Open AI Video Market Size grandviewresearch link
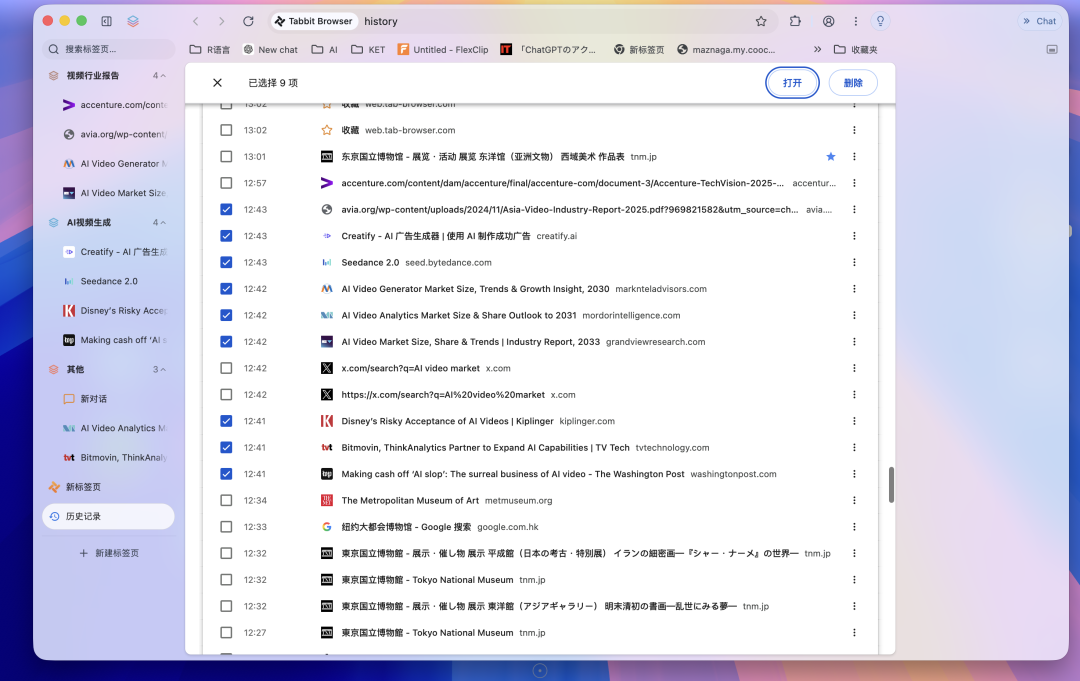Screen dimensions: 1080x681 (470, 342)
